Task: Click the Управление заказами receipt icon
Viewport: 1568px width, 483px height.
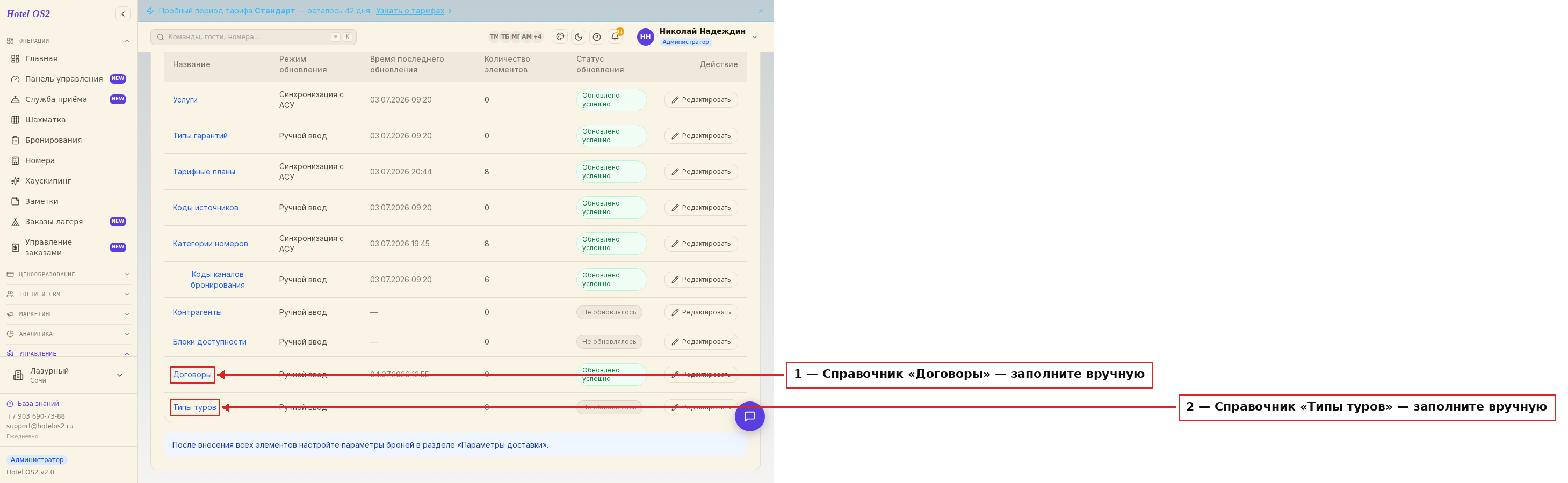Action: [x=15, y=247]
